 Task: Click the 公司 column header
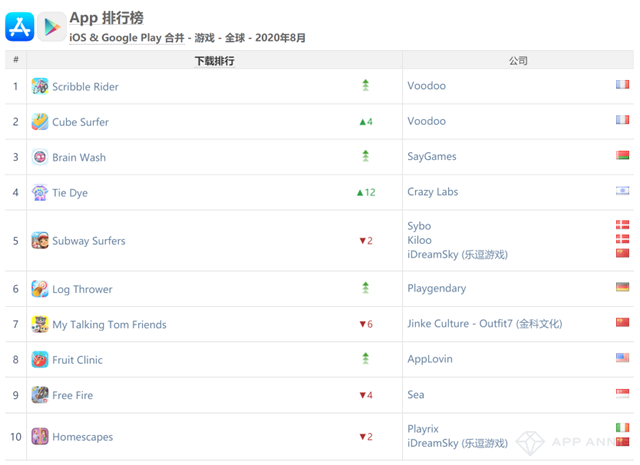click(x=517, y=61)
